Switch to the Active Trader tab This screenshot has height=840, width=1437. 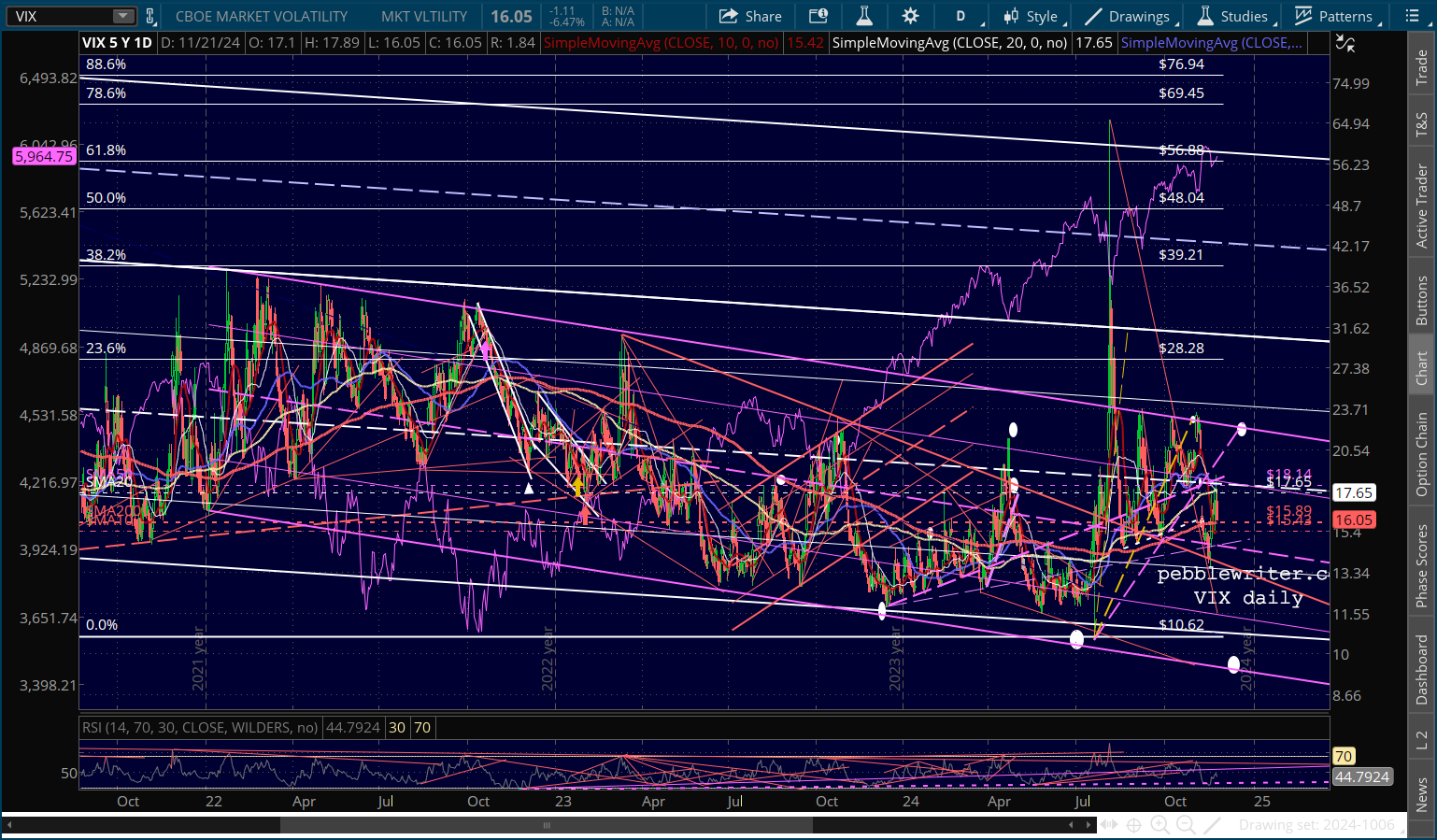pos(1422,206)
